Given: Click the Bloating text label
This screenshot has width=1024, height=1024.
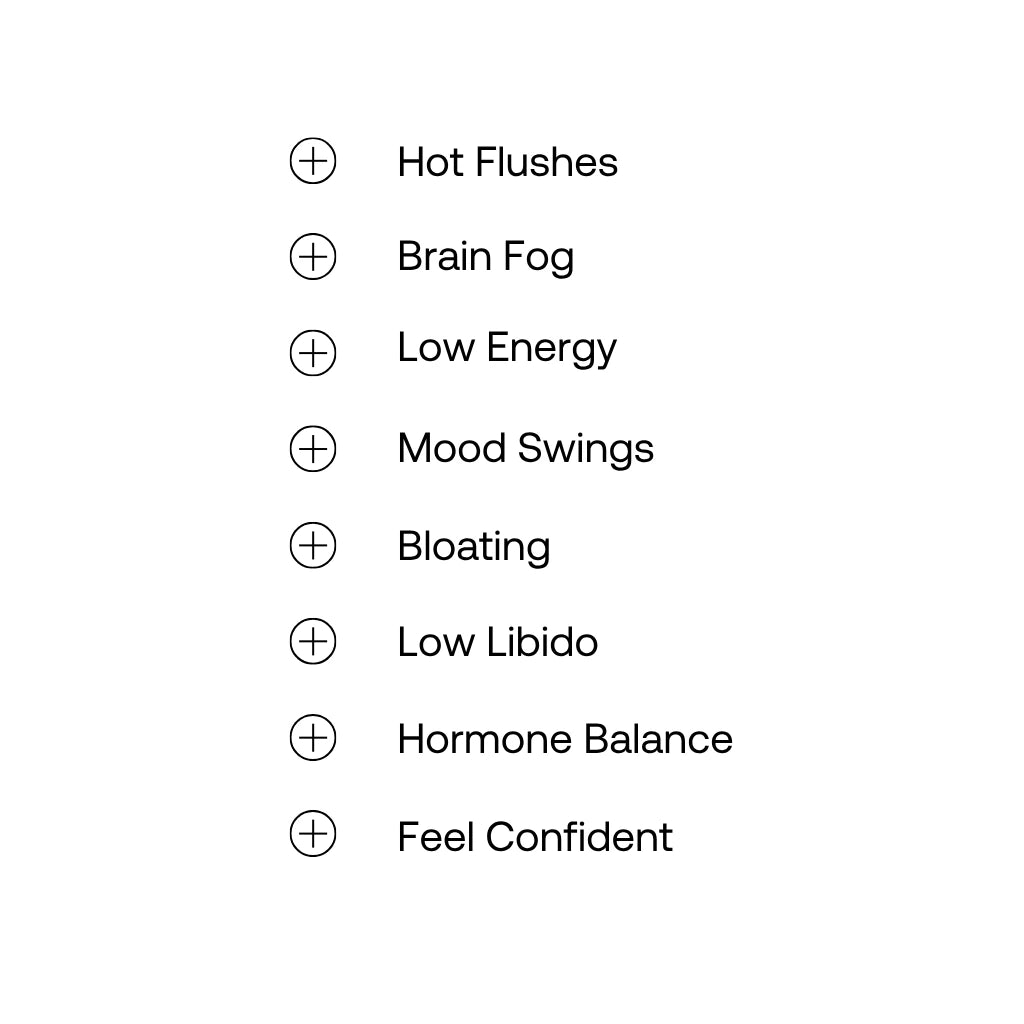Looking at the screenshot, I should click(474, 547).
